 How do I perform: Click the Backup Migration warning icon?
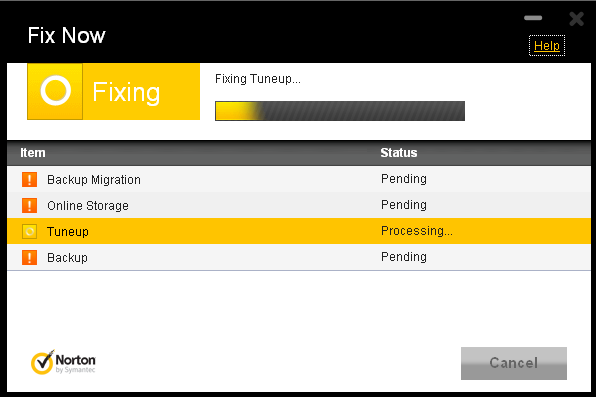click(x=29, y=179)
